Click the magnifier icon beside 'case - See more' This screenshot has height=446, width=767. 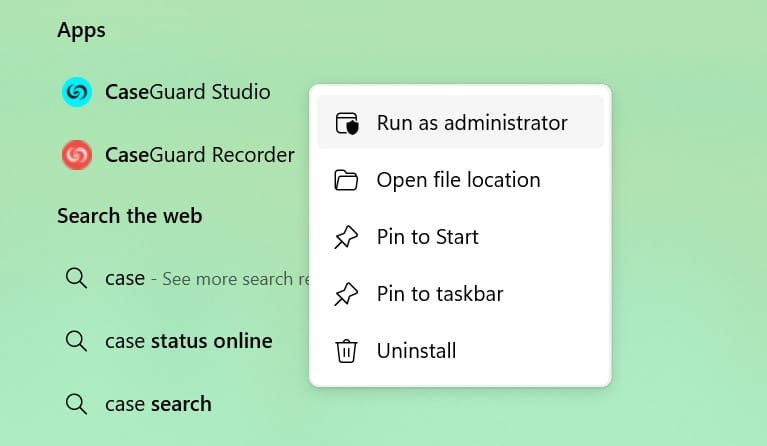click(x=76, y=278)
